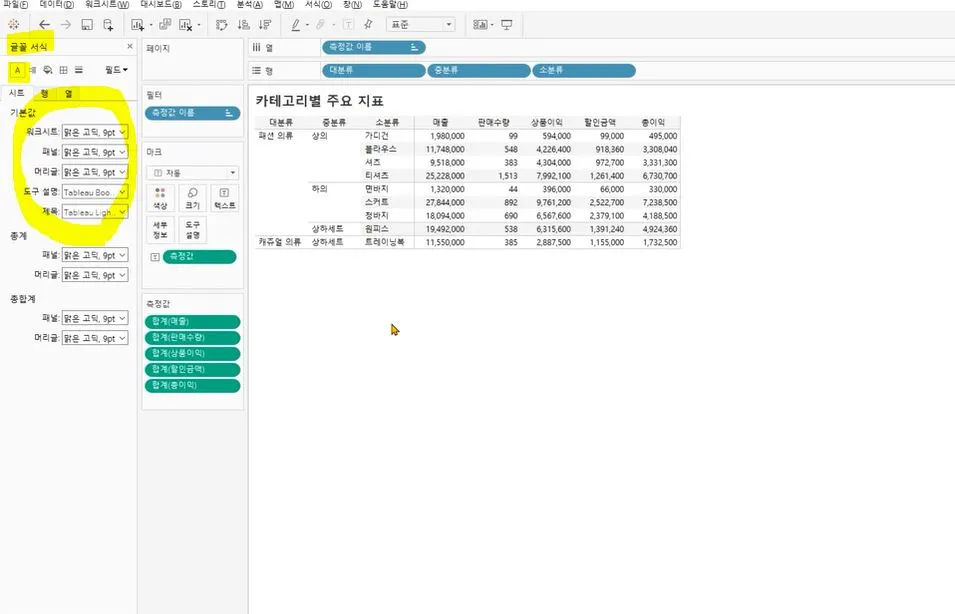Open the 크기 (Size) shelf on the Marks card

click(x=191, y=198)
